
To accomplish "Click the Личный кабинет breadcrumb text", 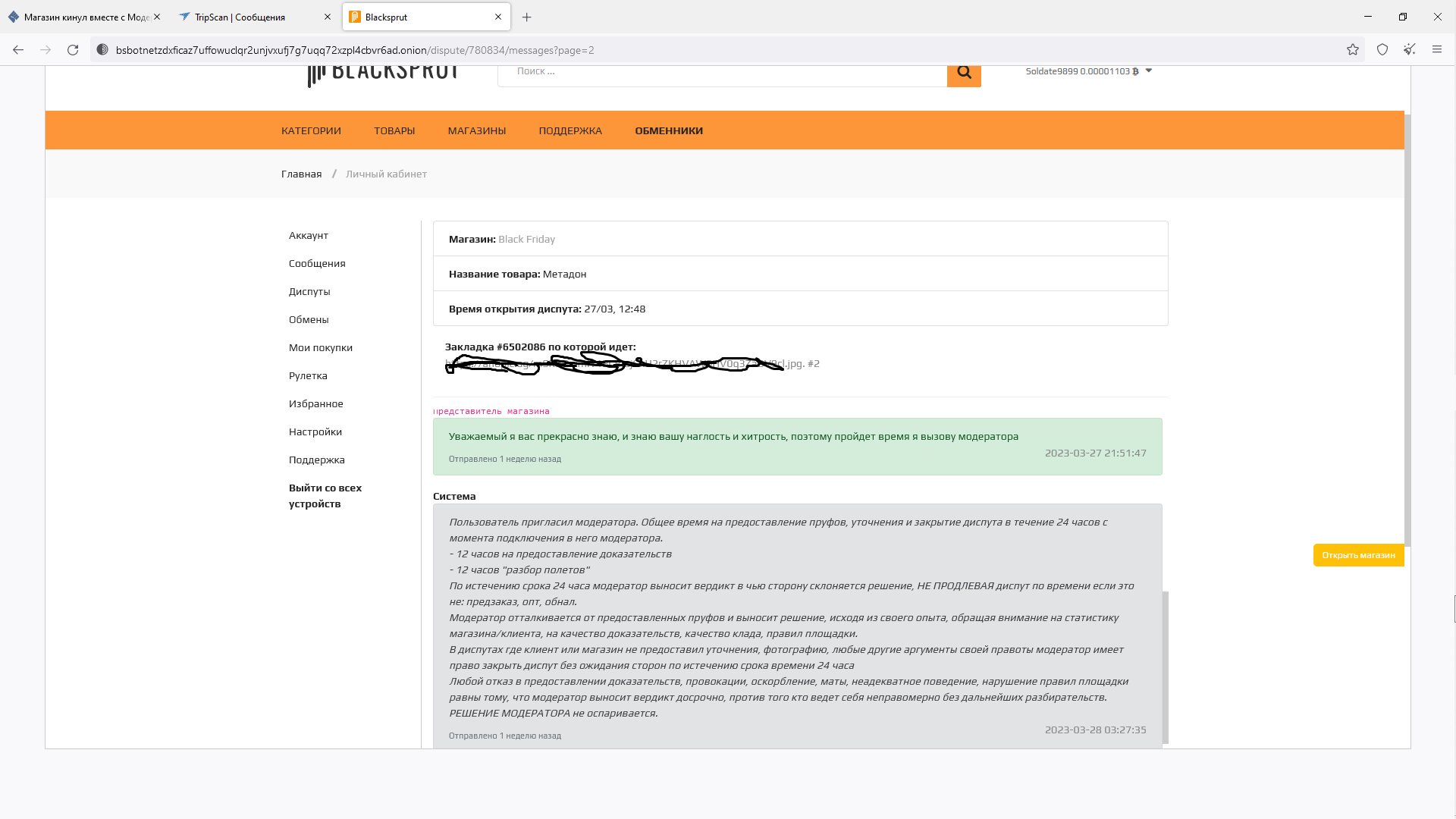I will click(x=386, y=174).
